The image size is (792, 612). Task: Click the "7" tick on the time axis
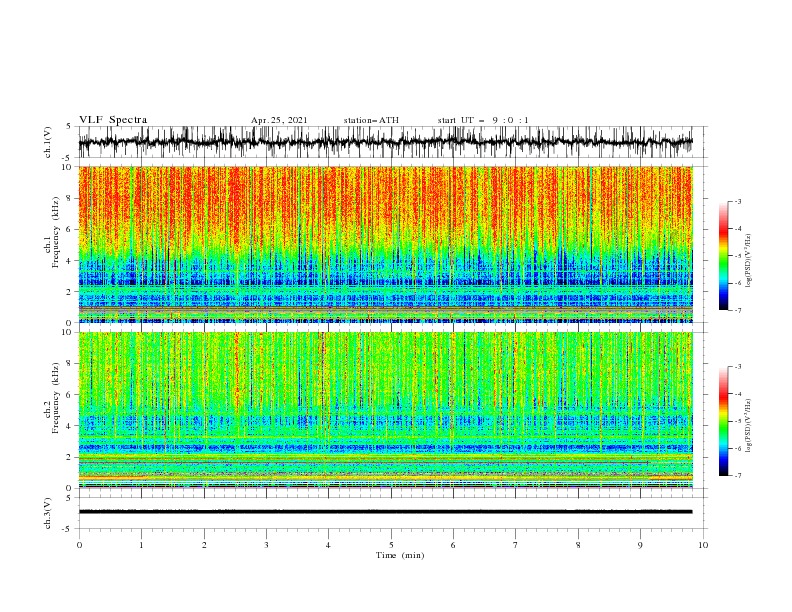coord(516,545)
